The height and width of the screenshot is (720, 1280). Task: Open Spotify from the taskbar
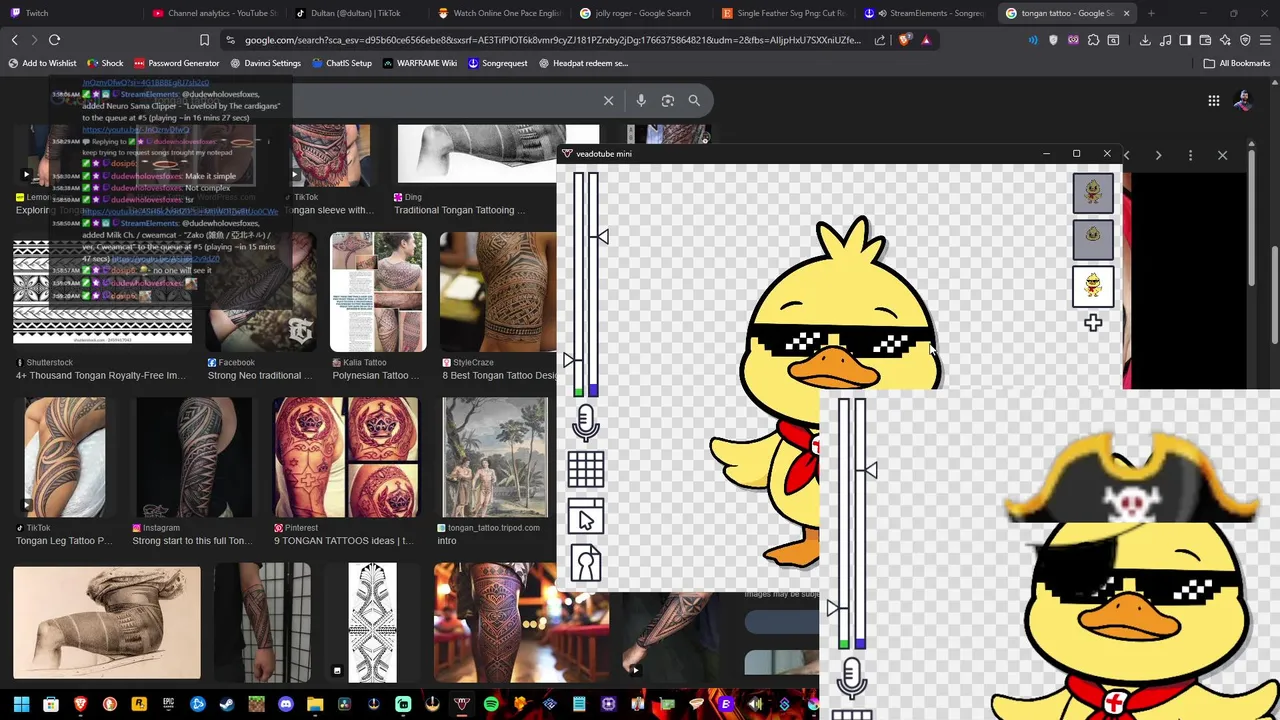pos(491,704)
